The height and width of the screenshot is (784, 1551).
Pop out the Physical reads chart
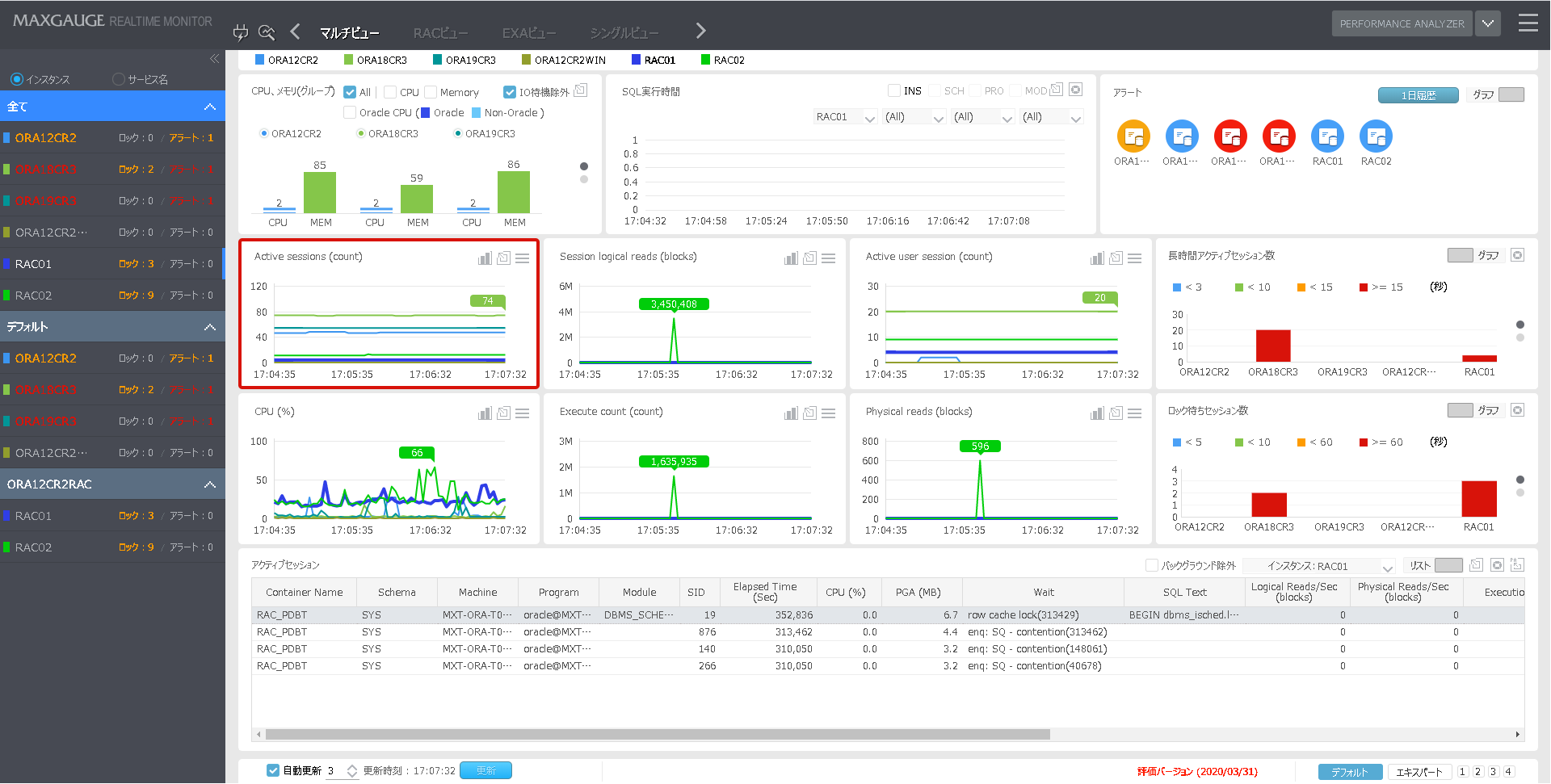(x=1116, y=413)
